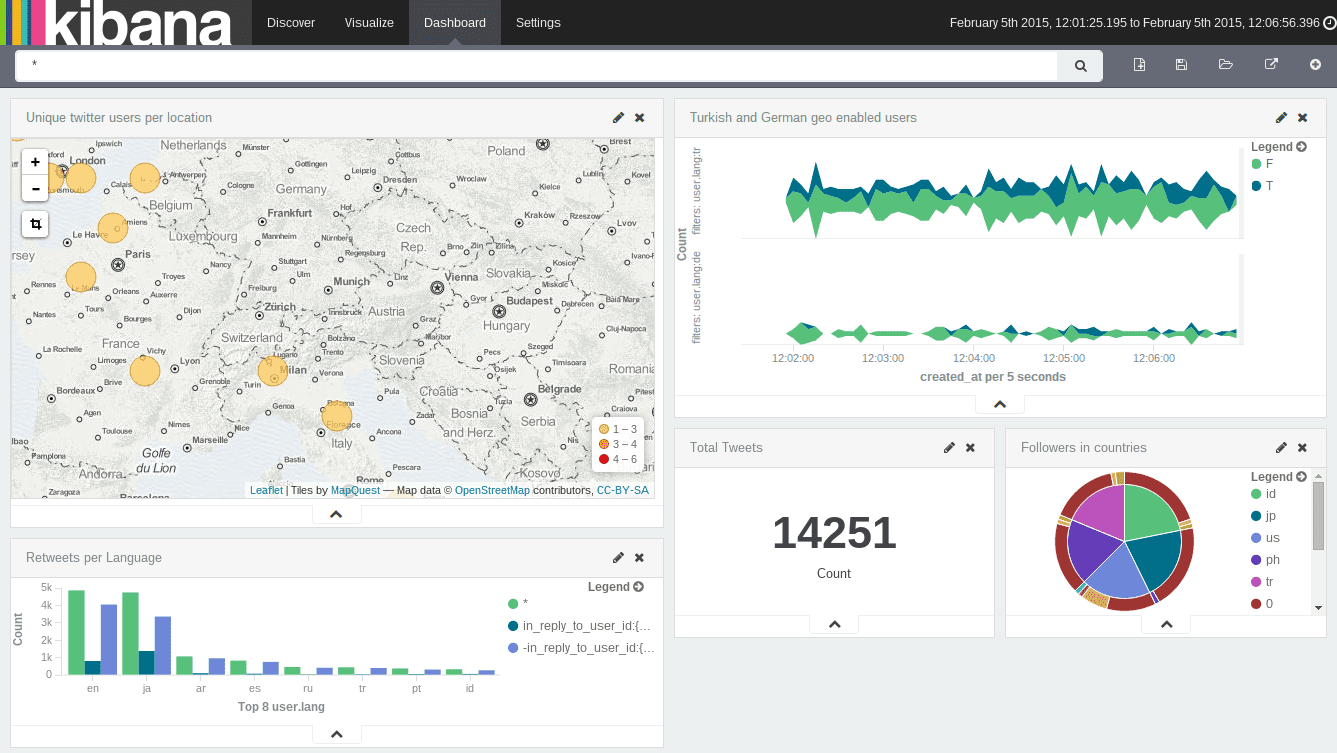Open the add visualization plus icon
Image resolution: width=1337 pixels, height=753 pixels.
(x=1315, y=64)
